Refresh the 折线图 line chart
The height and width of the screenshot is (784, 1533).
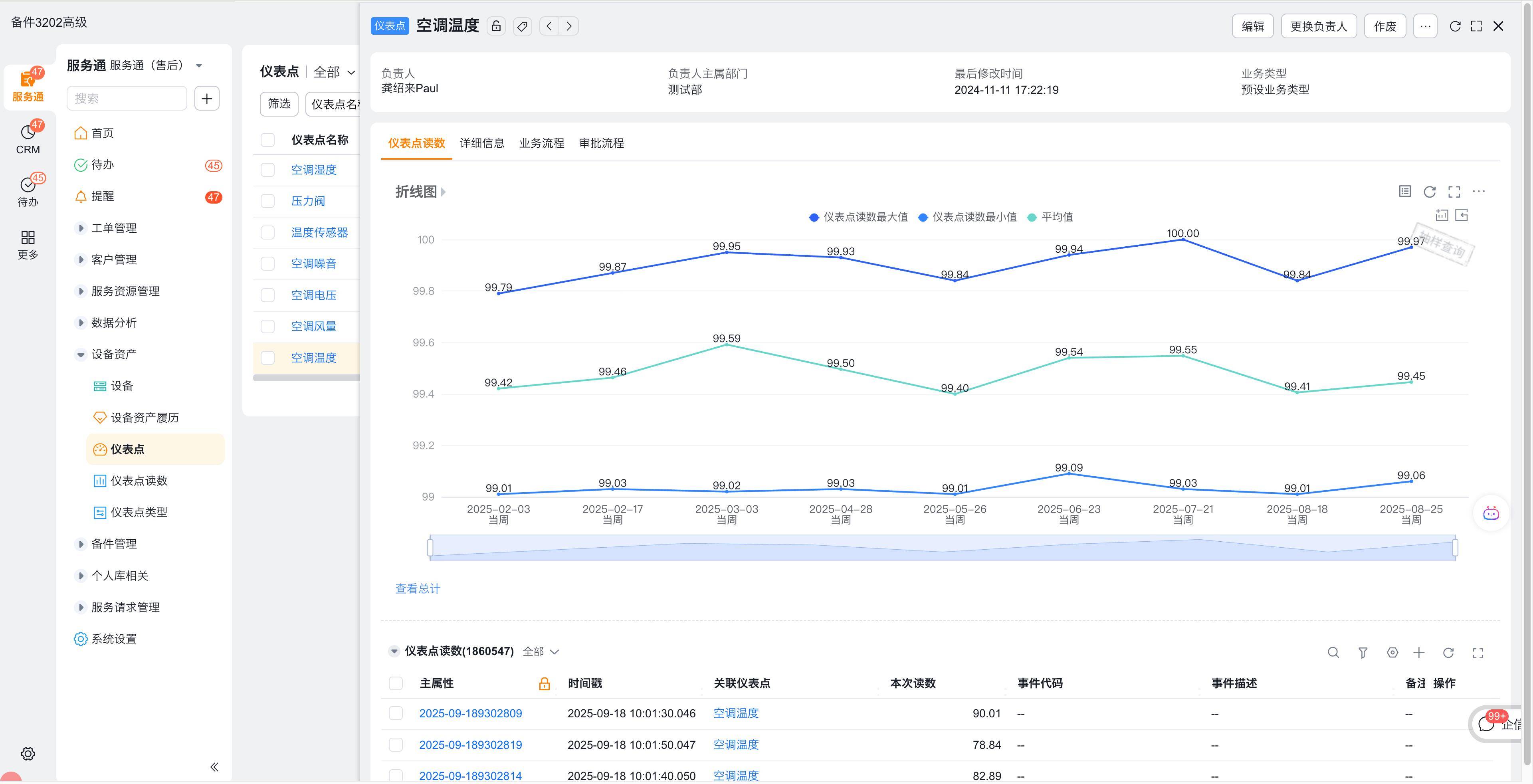(1430, 192)
